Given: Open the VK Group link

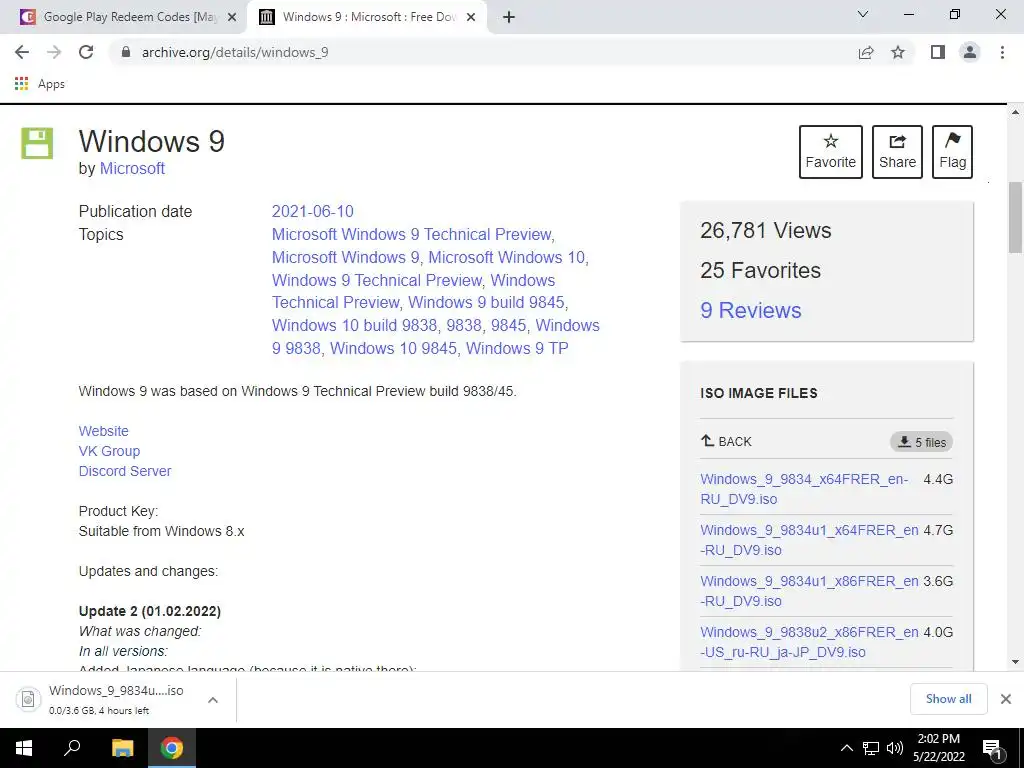Looking at the screenshot, I should (x=109, y=451).
